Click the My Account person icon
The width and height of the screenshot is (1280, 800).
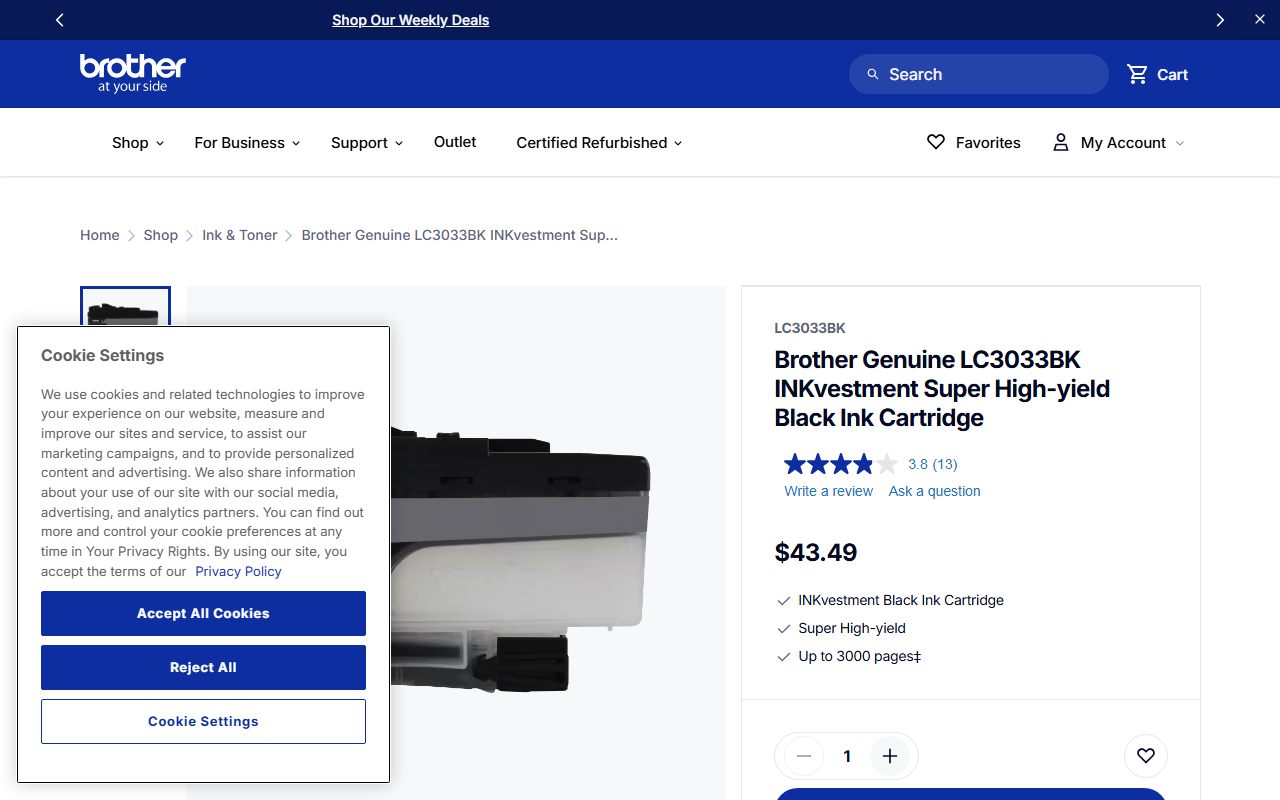[1061, 143]
